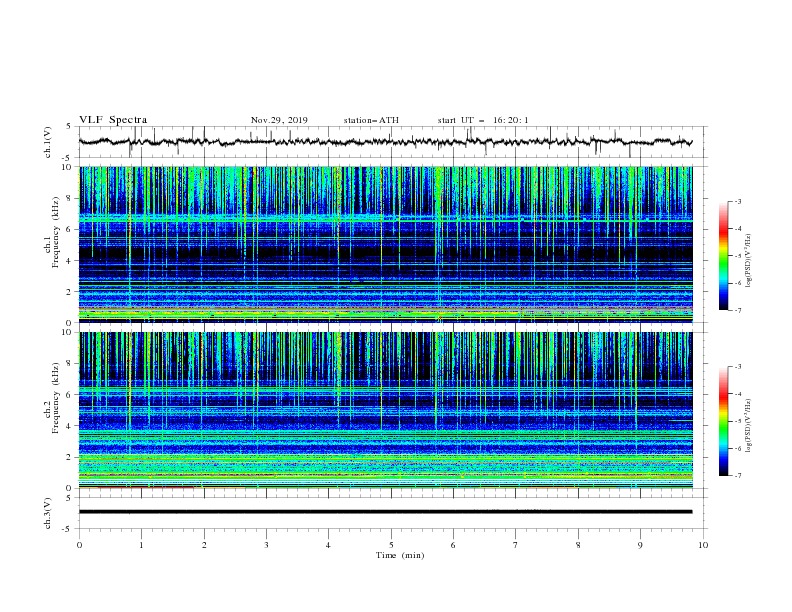
Task: Click the ch.2 frequency axis "2" tick label
Action: 69,456
